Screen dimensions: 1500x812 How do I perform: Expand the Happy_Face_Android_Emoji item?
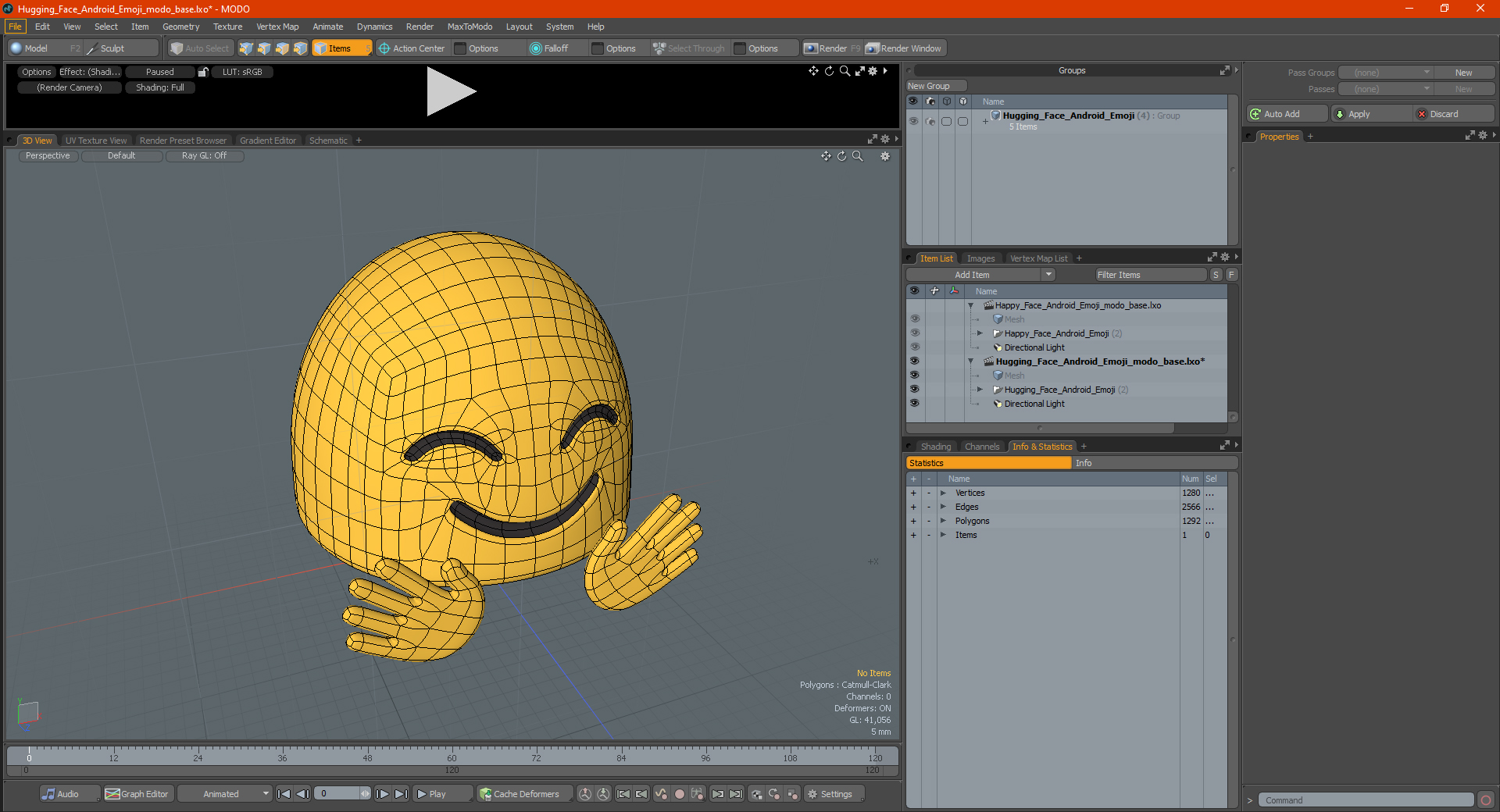(x=980, y=333)
